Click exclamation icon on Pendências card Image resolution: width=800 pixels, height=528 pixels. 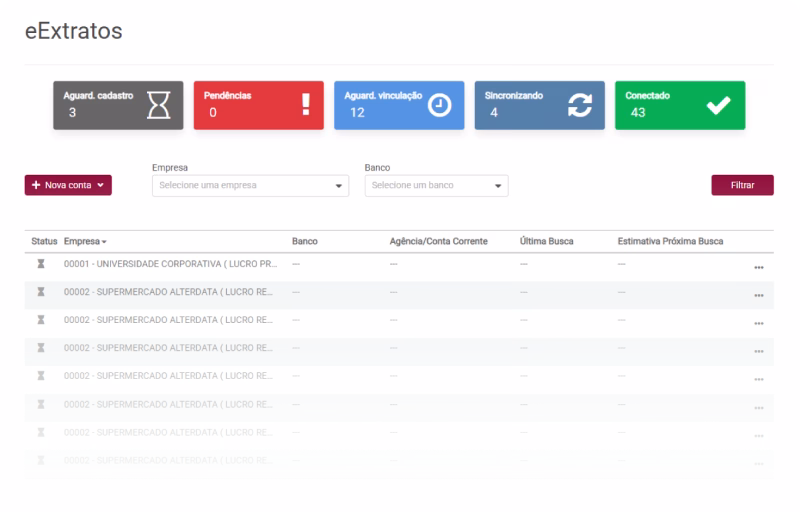pos(307,106)
